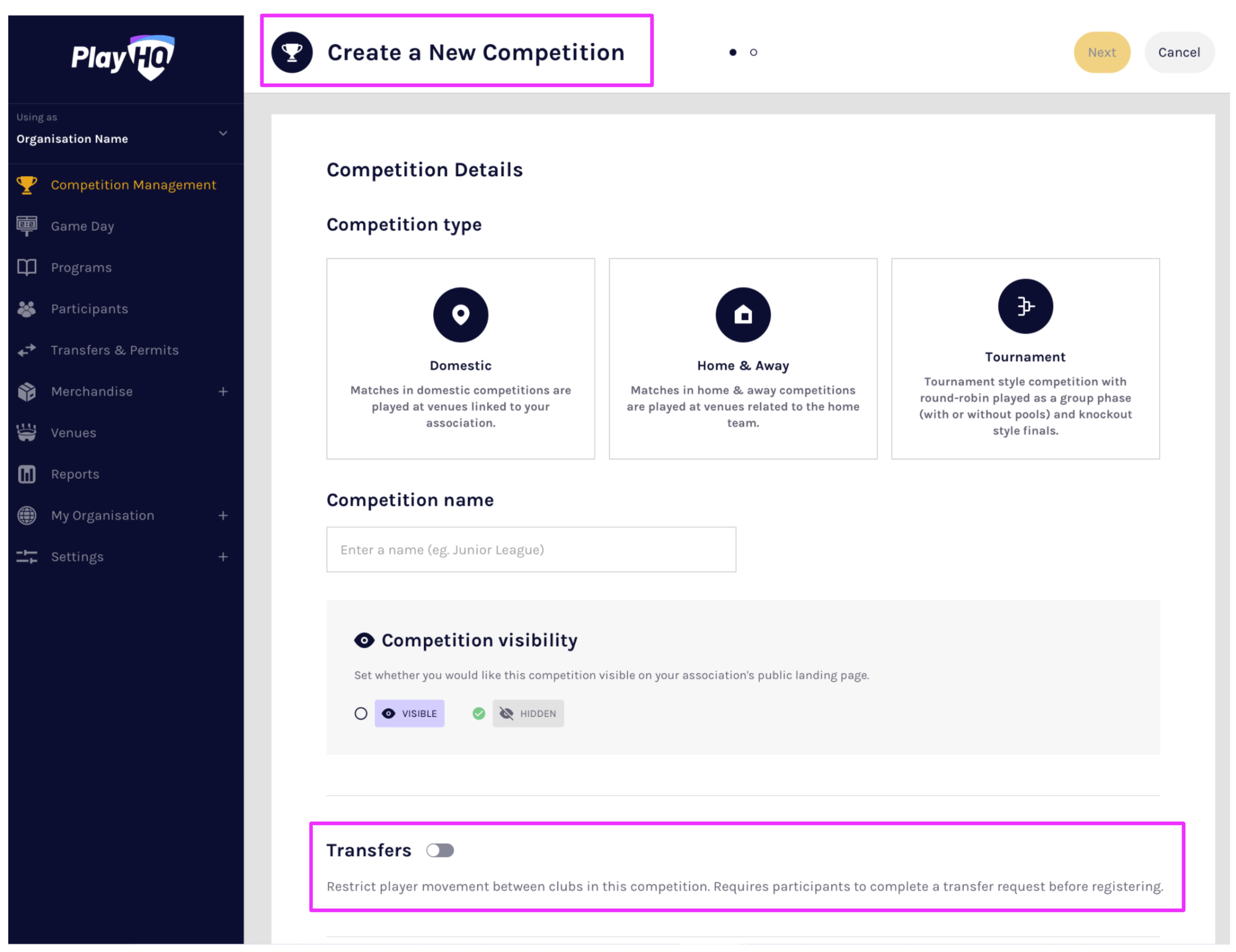
Task: Select the Home & Away house icon
Action: [x=742, y=314]
